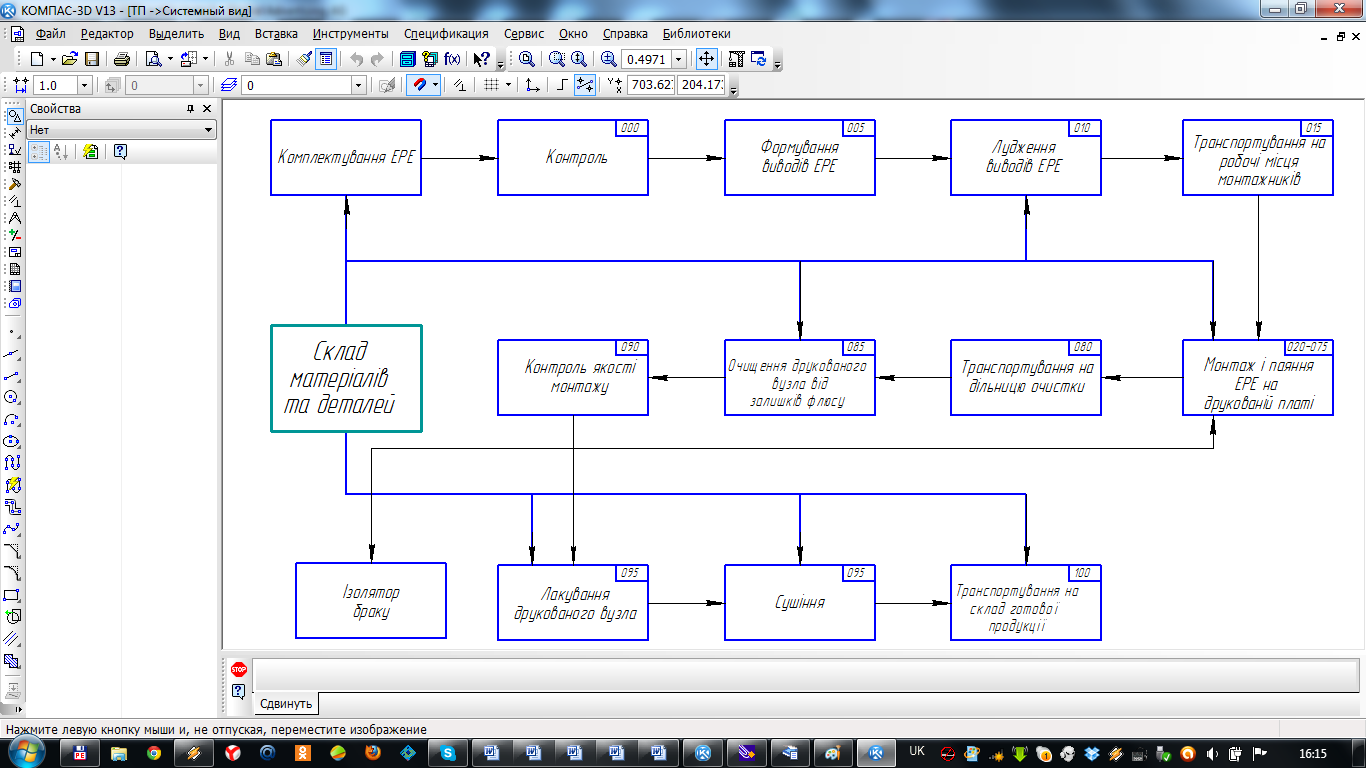The image size is (1366, 768).
Task: Select the Point tool in sidebar
Action: click(13, 332)
